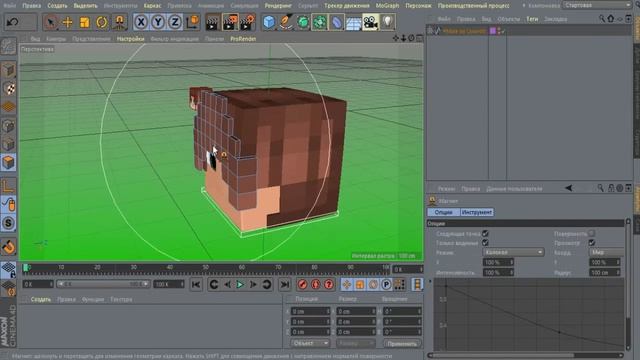
Task: Open the viewport Настройки menu
Action: [131, 39]
